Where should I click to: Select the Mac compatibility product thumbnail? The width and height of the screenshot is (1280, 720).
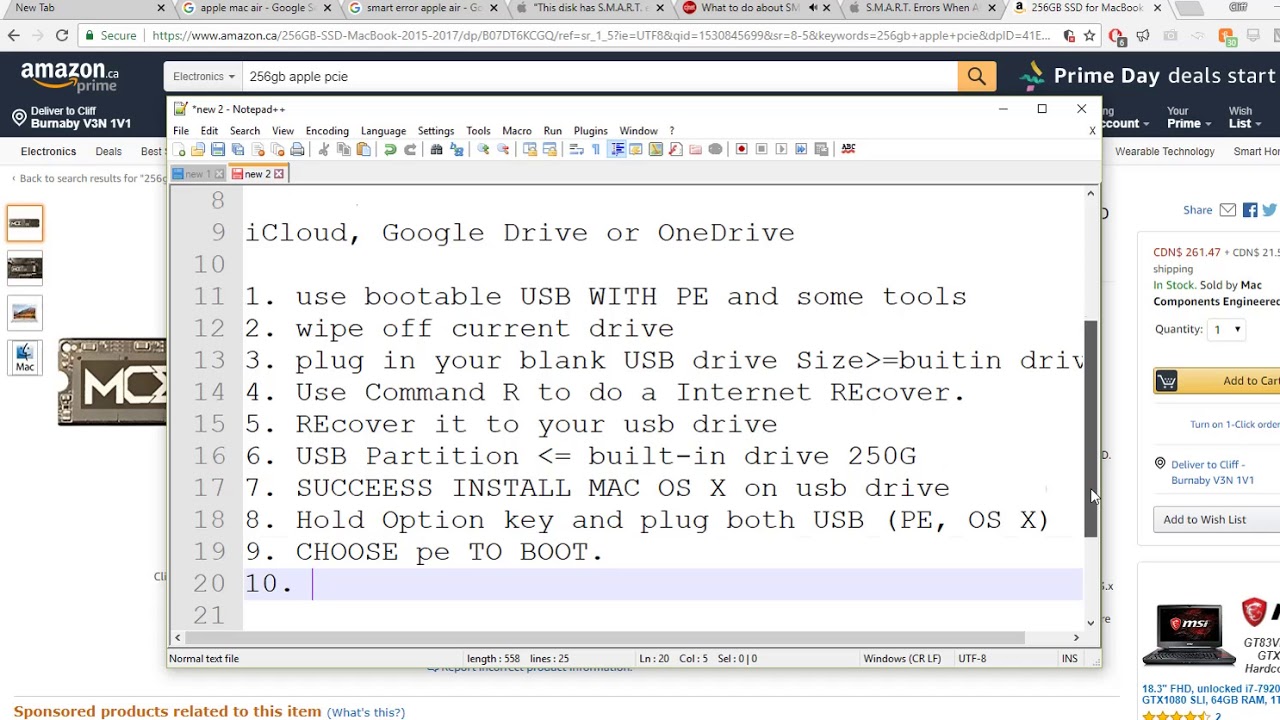25,358
